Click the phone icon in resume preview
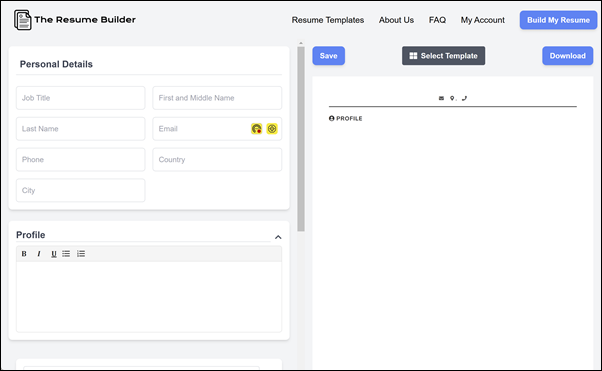The height and width of the screenshot is (371, 602). click(464, 98)
